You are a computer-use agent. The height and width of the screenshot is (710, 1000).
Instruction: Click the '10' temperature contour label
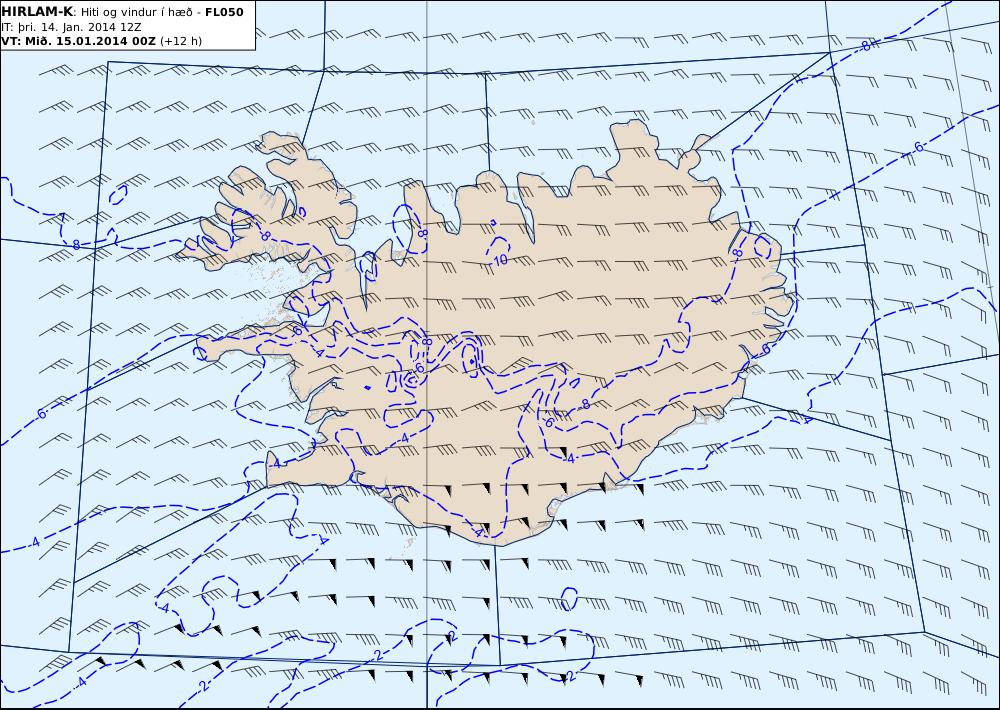[x=500, y=260]
